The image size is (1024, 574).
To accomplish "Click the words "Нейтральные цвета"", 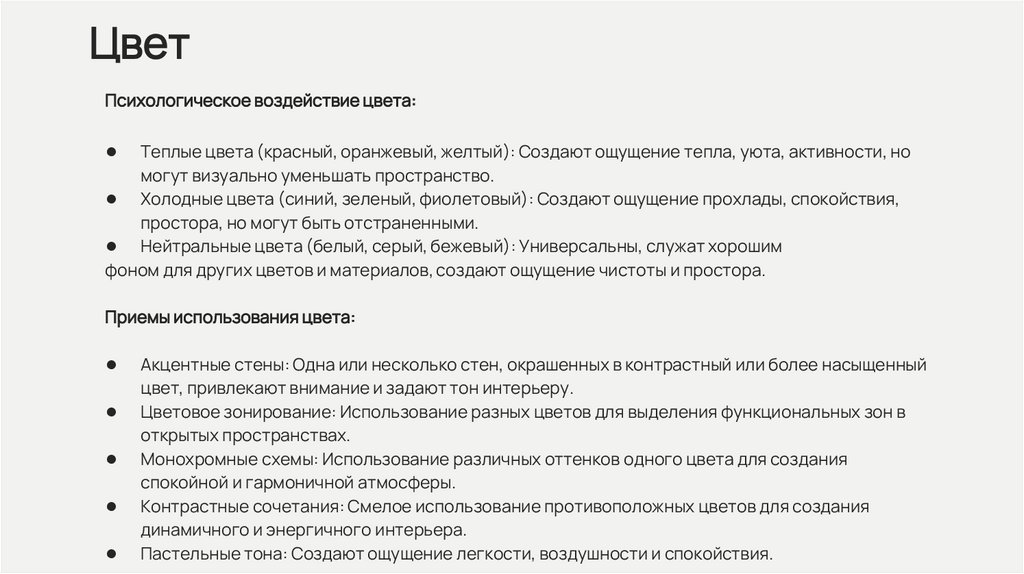I will [x=222, y=246].
